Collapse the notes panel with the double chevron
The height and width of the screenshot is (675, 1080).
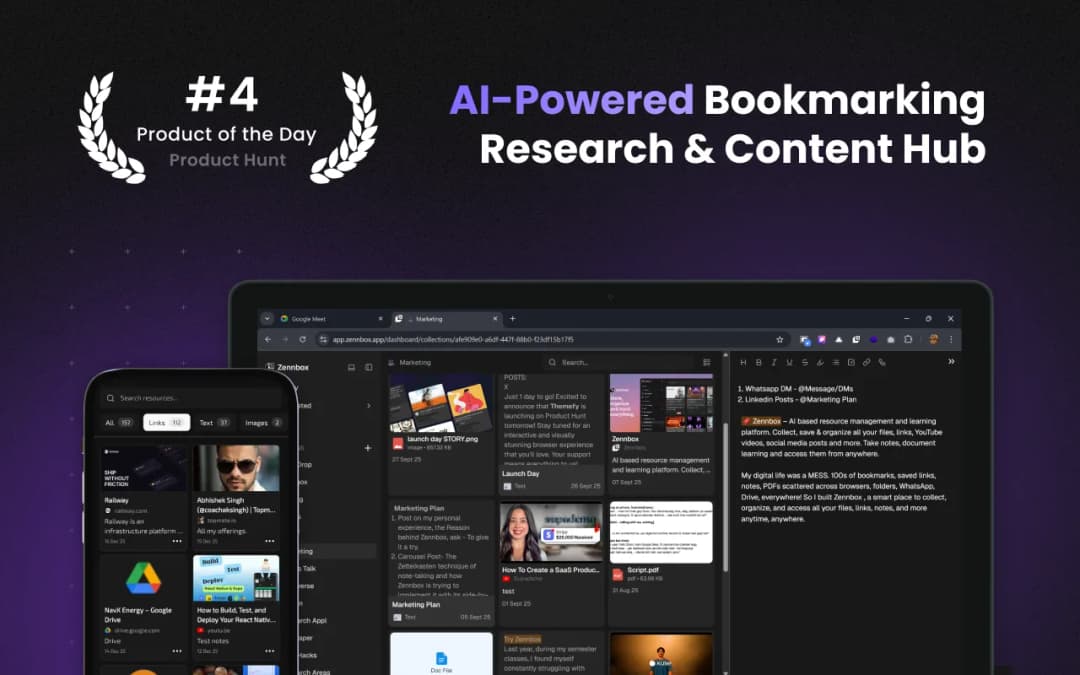[950, 362]
